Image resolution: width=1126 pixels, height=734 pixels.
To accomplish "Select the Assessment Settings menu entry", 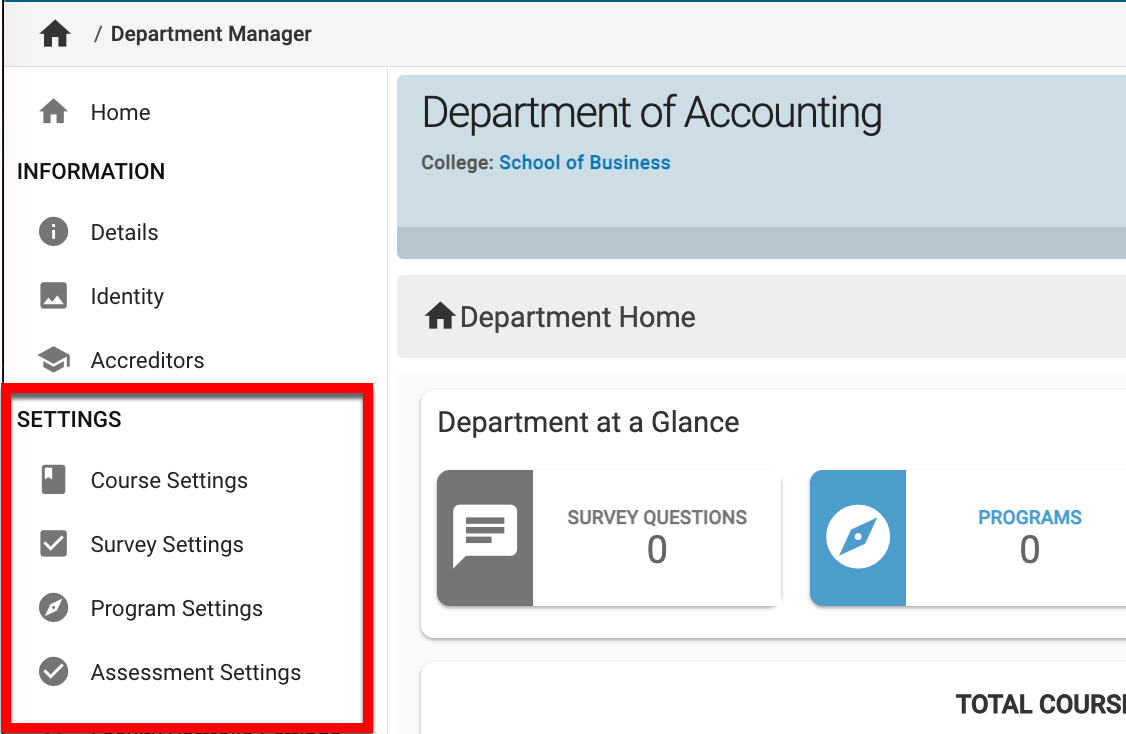I will tap(195, 672).
